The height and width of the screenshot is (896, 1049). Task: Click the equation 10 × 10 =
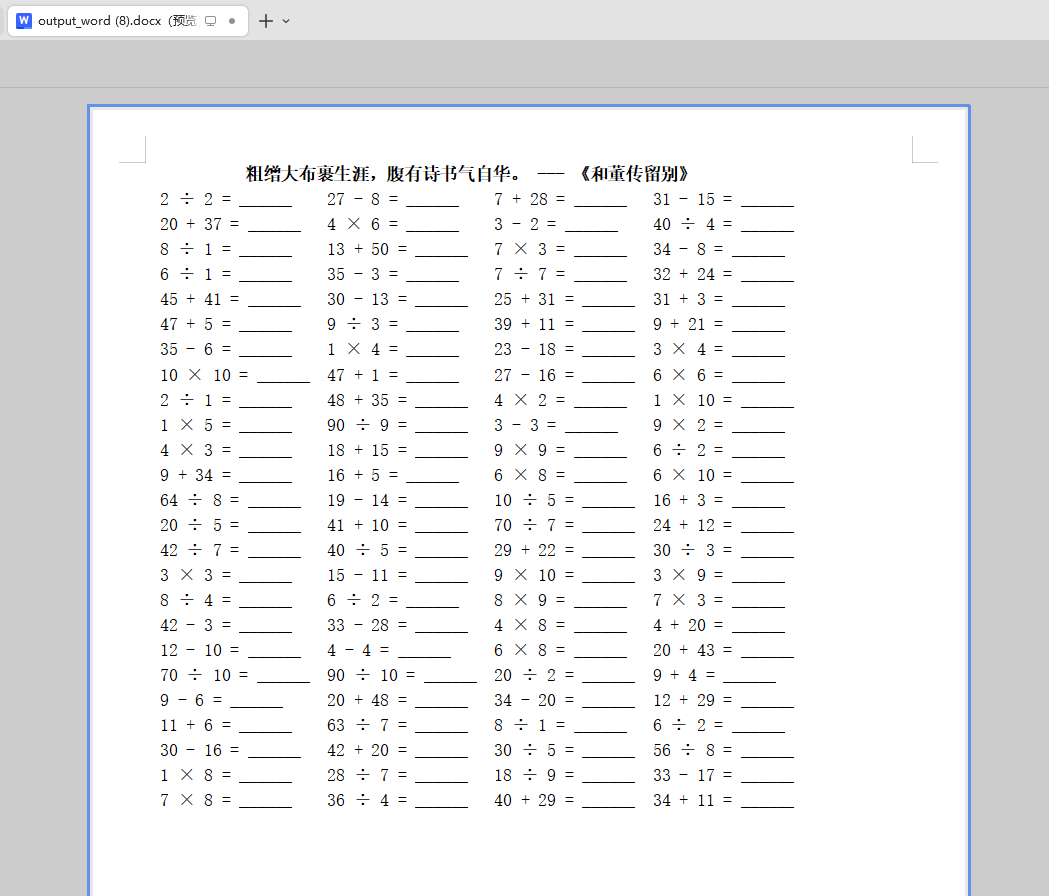coord(204,375)
